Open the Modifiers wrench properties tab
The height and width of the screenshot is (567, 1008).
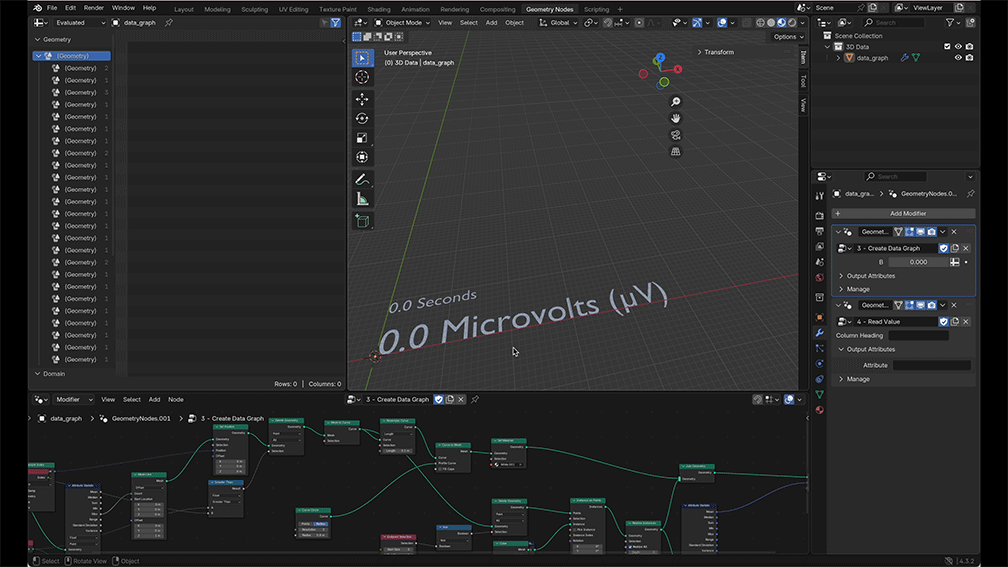click(820, 333)
